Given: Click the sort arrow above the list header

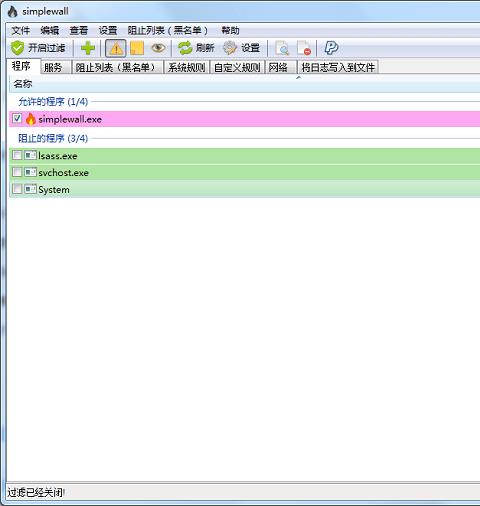Looking at the screenshot, I should pos(299,78).
